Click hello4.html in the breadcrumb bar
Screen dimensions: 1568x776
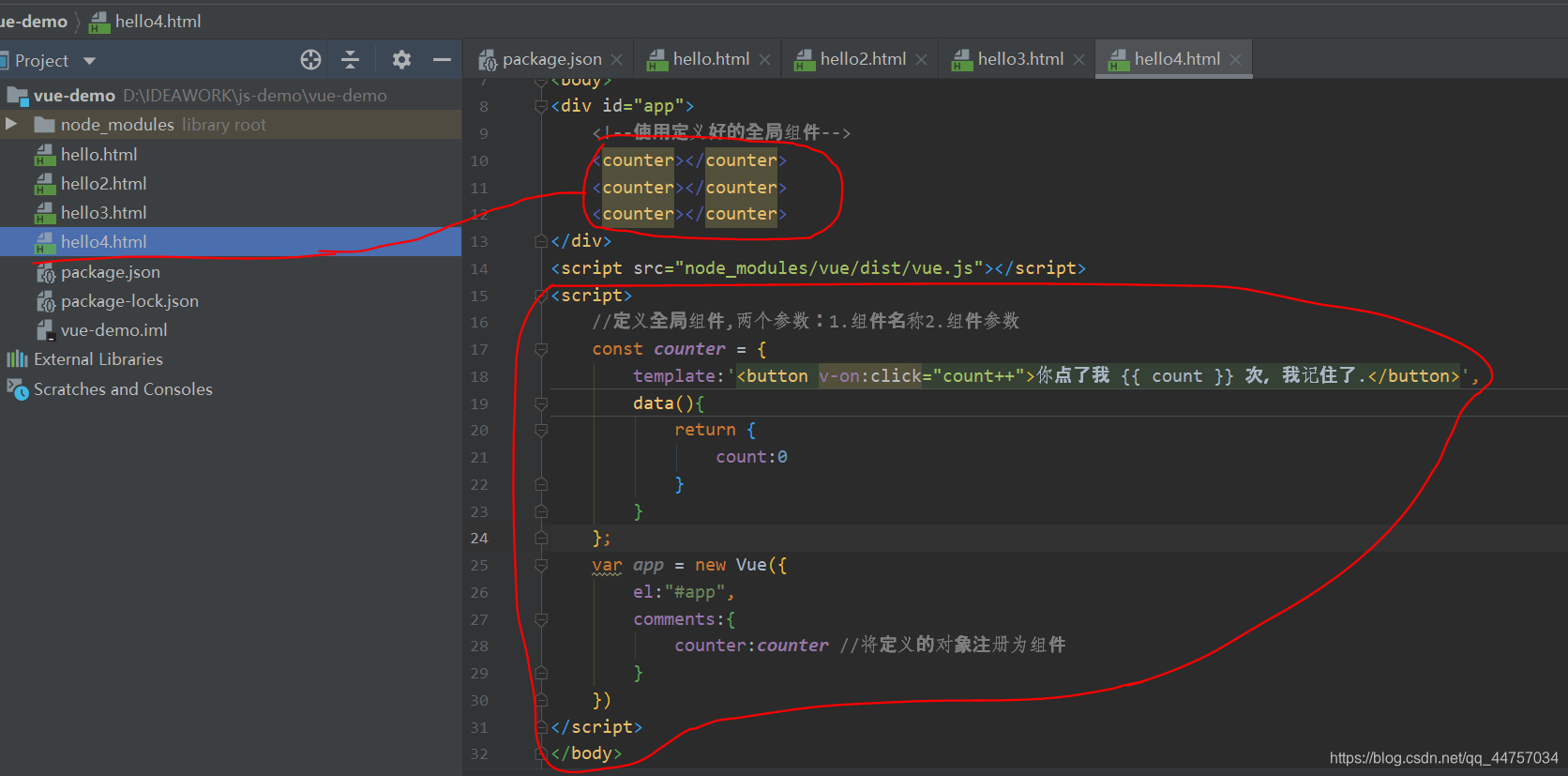point(158,21)
